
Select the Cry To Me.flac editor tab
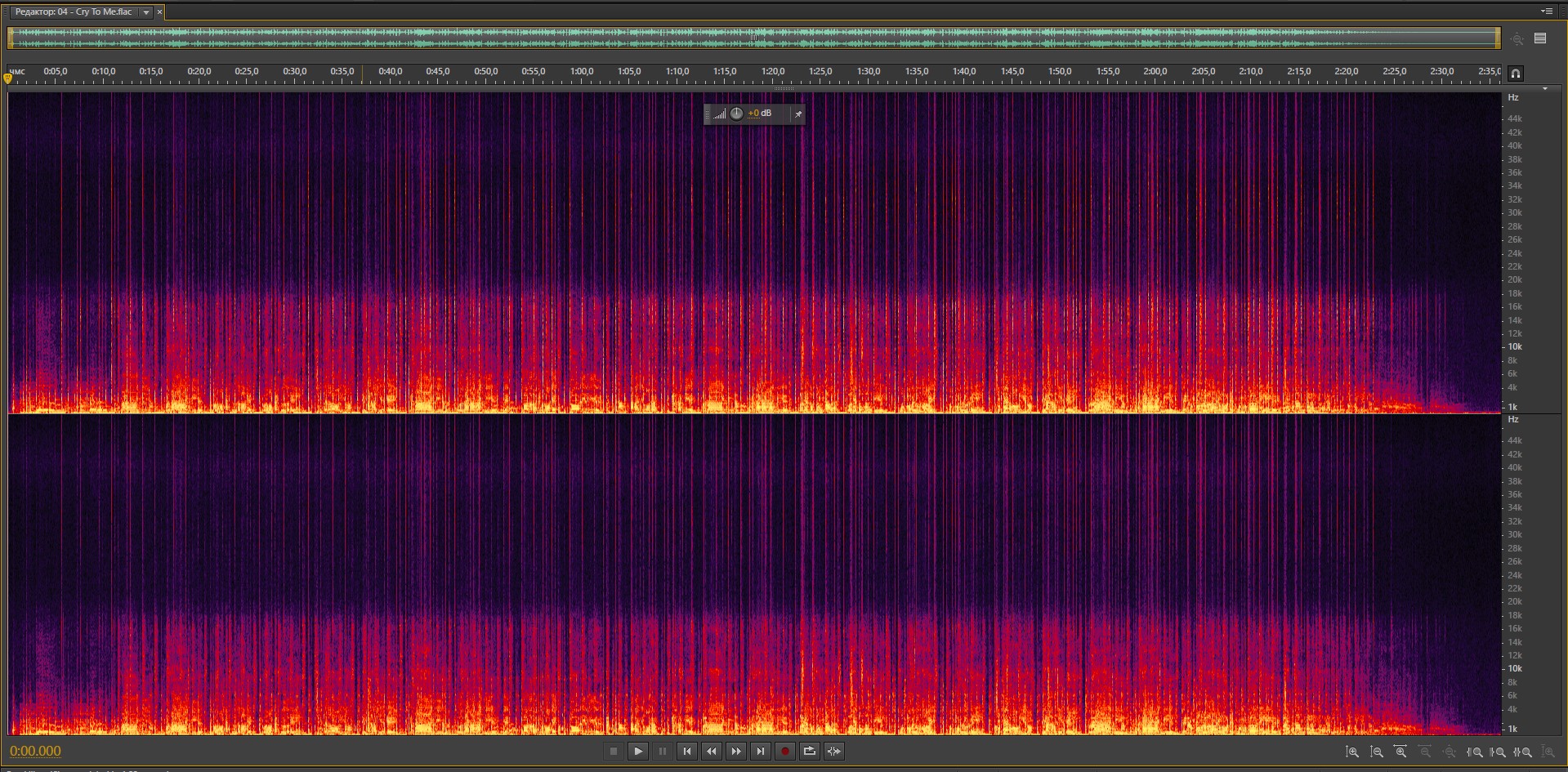click(74, 12)
